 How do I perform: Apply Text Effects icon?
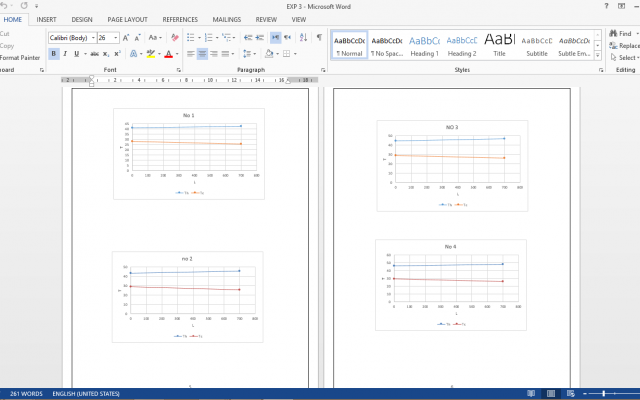coord(133,54)
